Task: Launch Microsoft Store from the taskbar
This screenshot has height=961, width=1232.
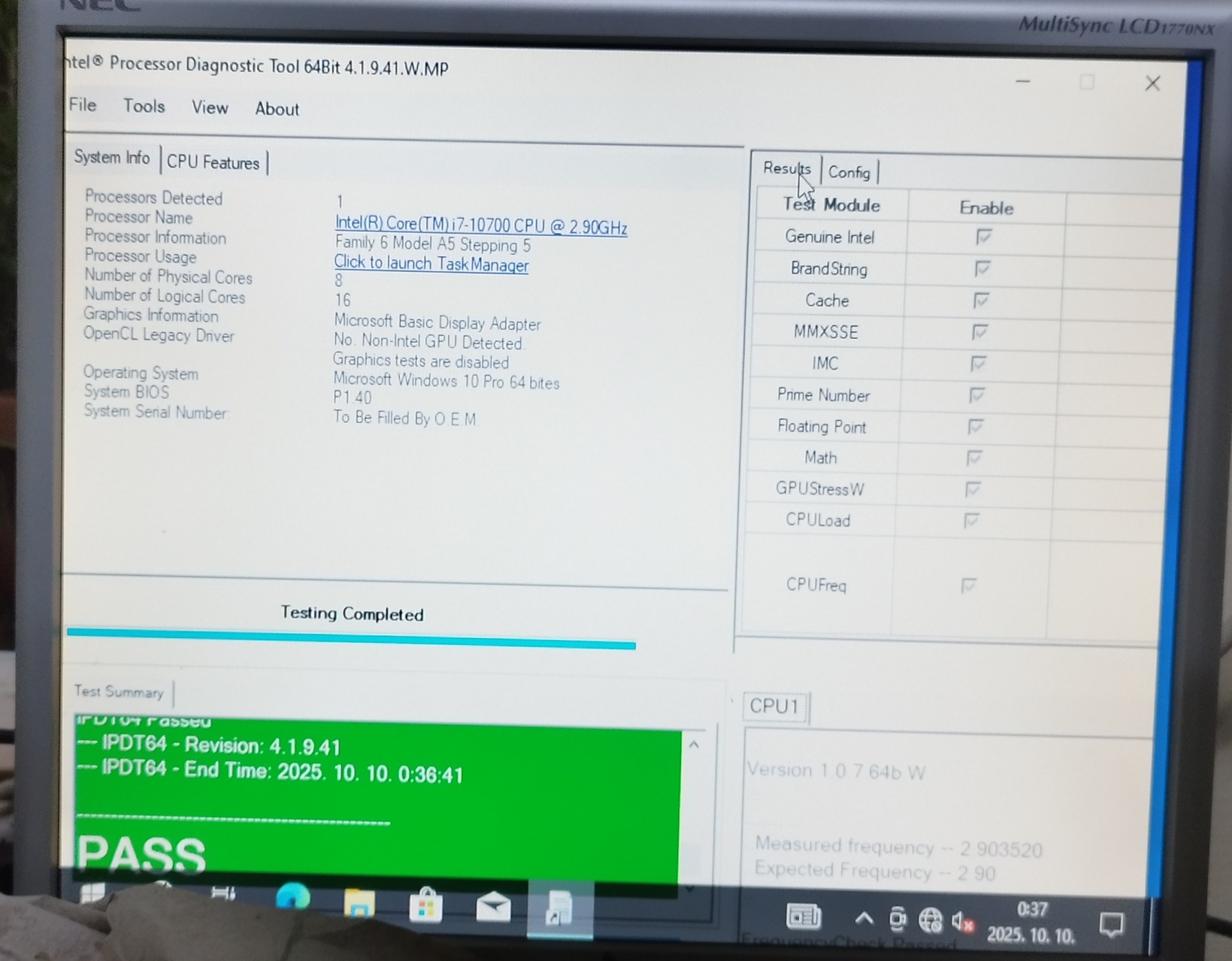Action: 425,905
